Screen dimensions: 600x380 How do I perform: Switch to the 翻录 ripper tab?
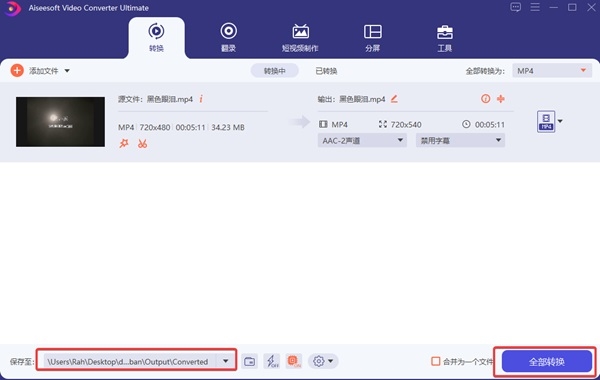[x=228, y=38]
